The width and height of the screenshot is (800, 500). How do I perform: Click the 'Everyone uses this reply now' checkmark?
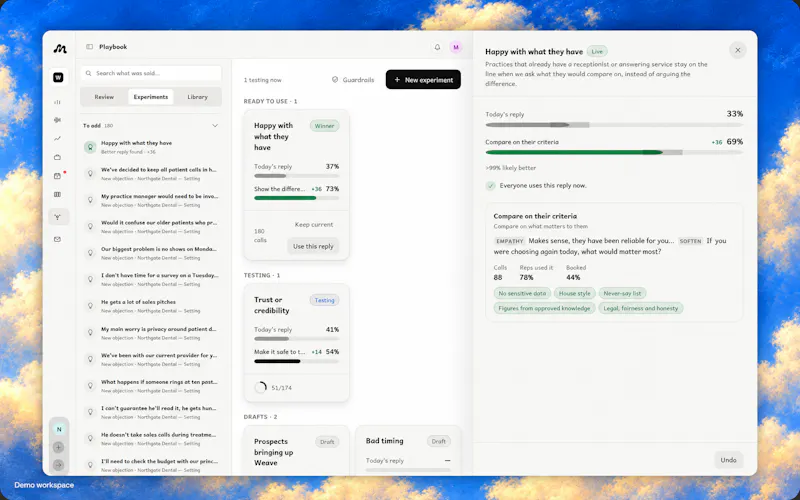[x=490, y=186]
